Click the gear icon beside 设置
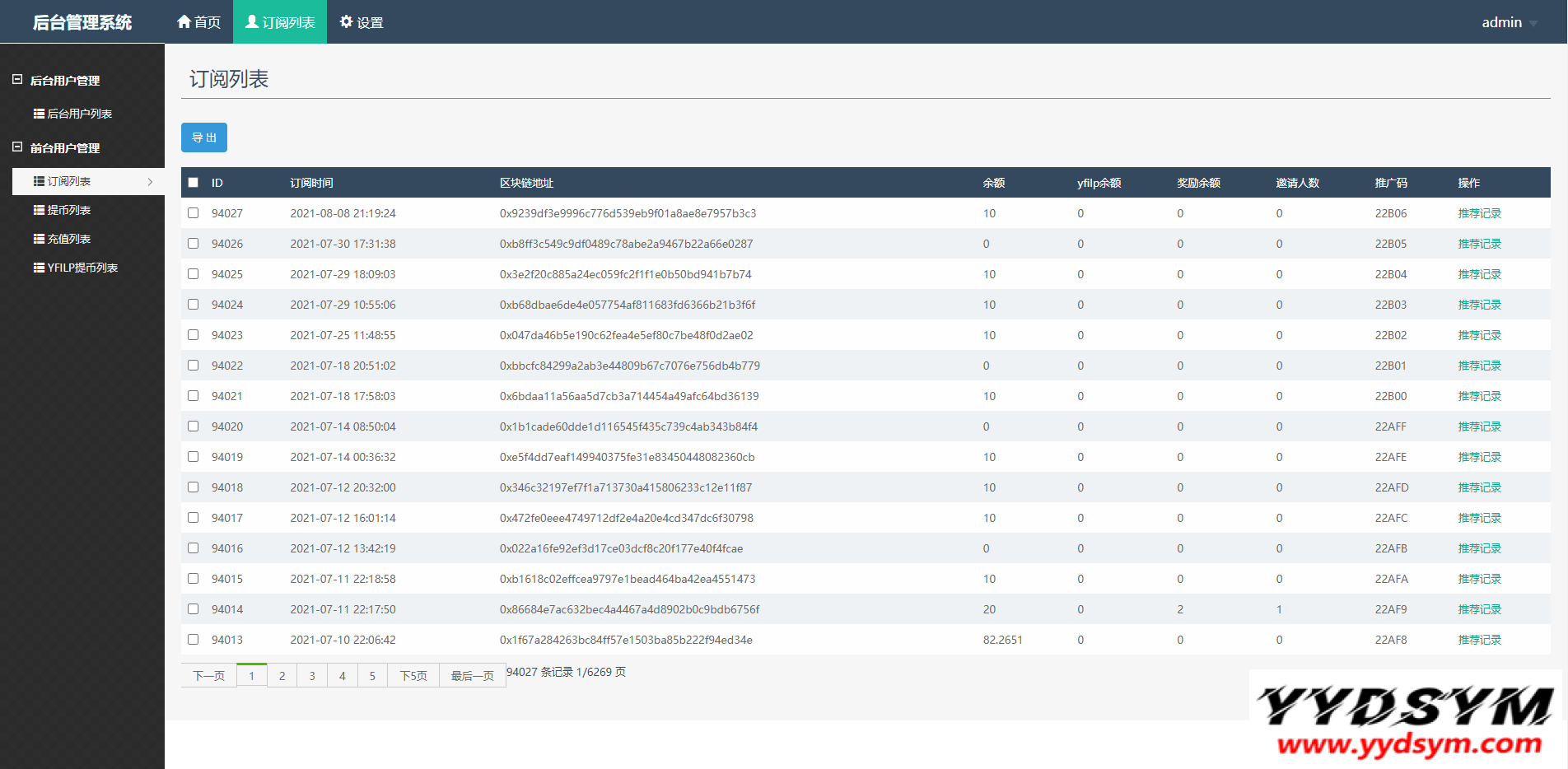 (x=346, y=21)
